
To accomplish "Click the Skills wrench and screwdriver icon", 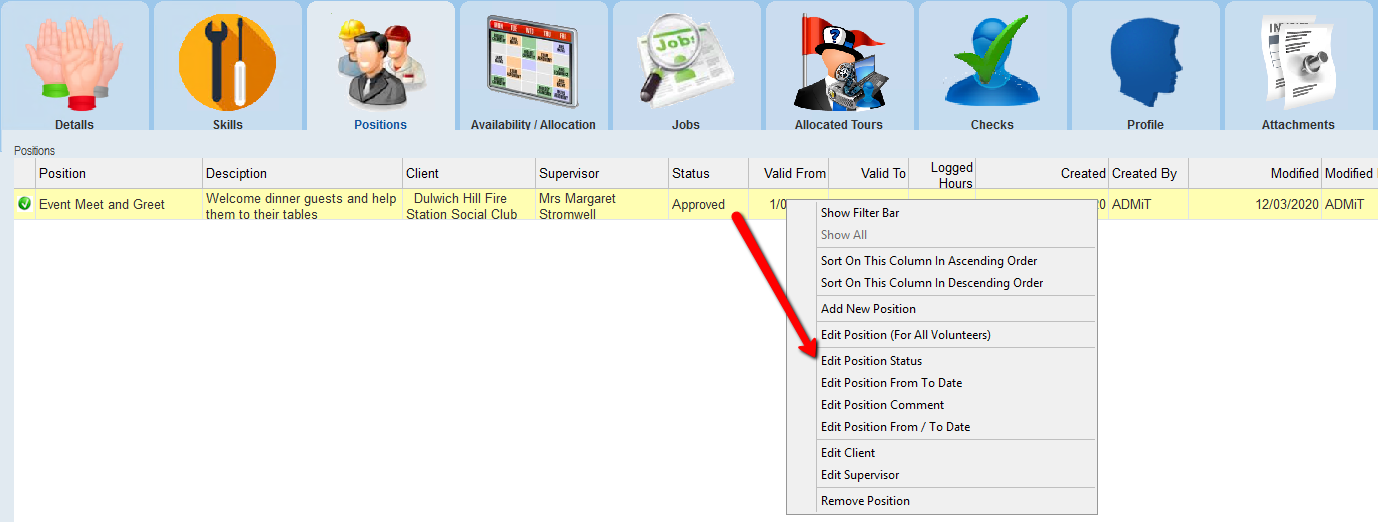I will click(x=227, y=62).
